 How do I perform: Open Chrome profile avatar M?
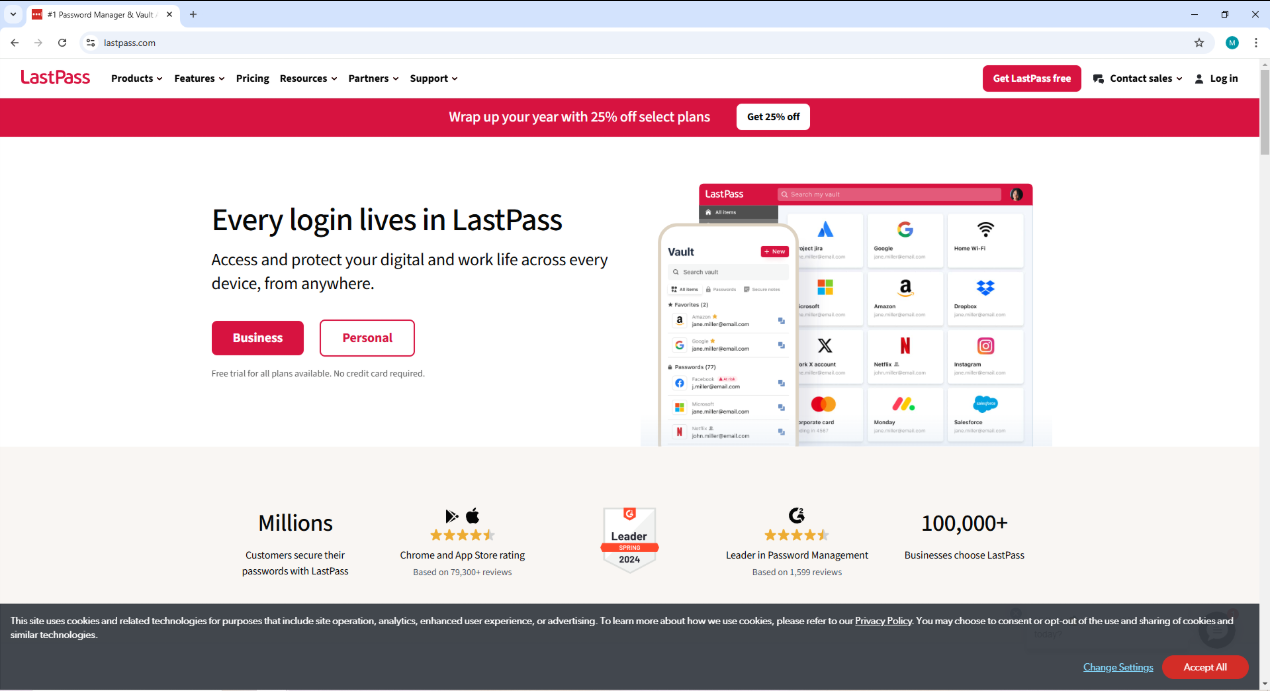[x=1232, y=43]
